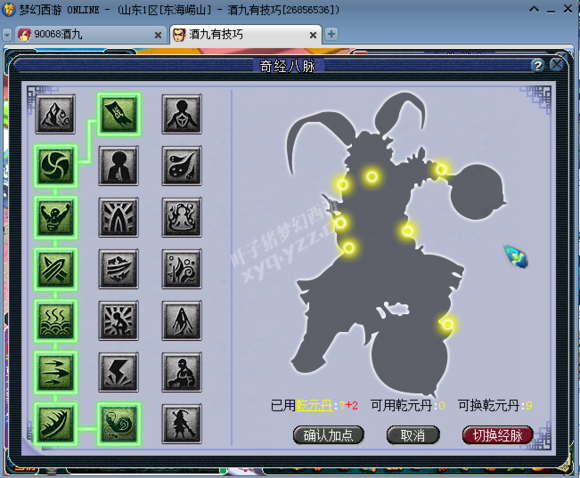Close the 奇经八脉 panel

tap(557, 65)
